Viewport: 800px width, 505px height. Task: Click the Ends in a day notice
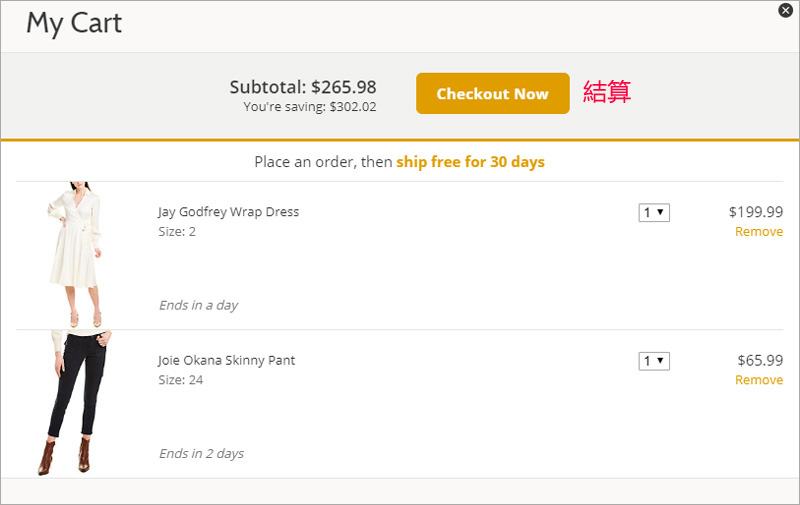pyautogui.click(x=198, y=305)
